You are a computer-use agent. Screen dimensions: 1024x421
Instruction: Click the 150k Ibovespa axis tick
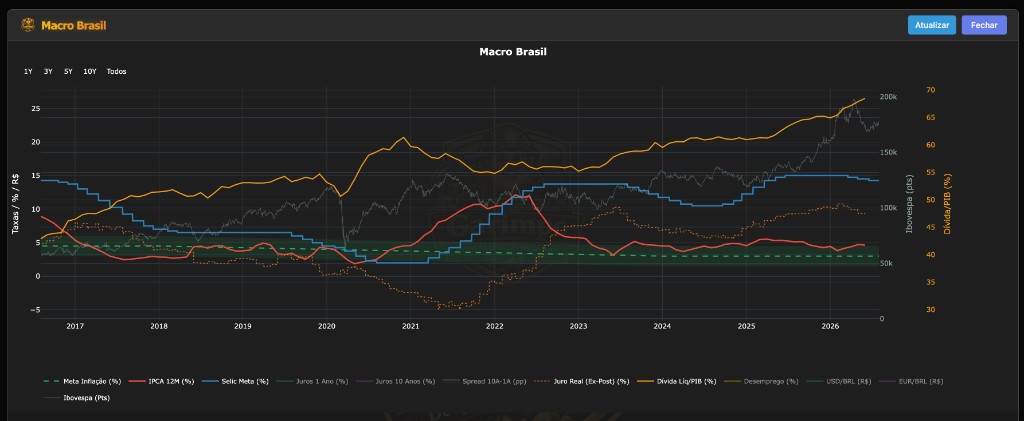[x=888, y=152]
